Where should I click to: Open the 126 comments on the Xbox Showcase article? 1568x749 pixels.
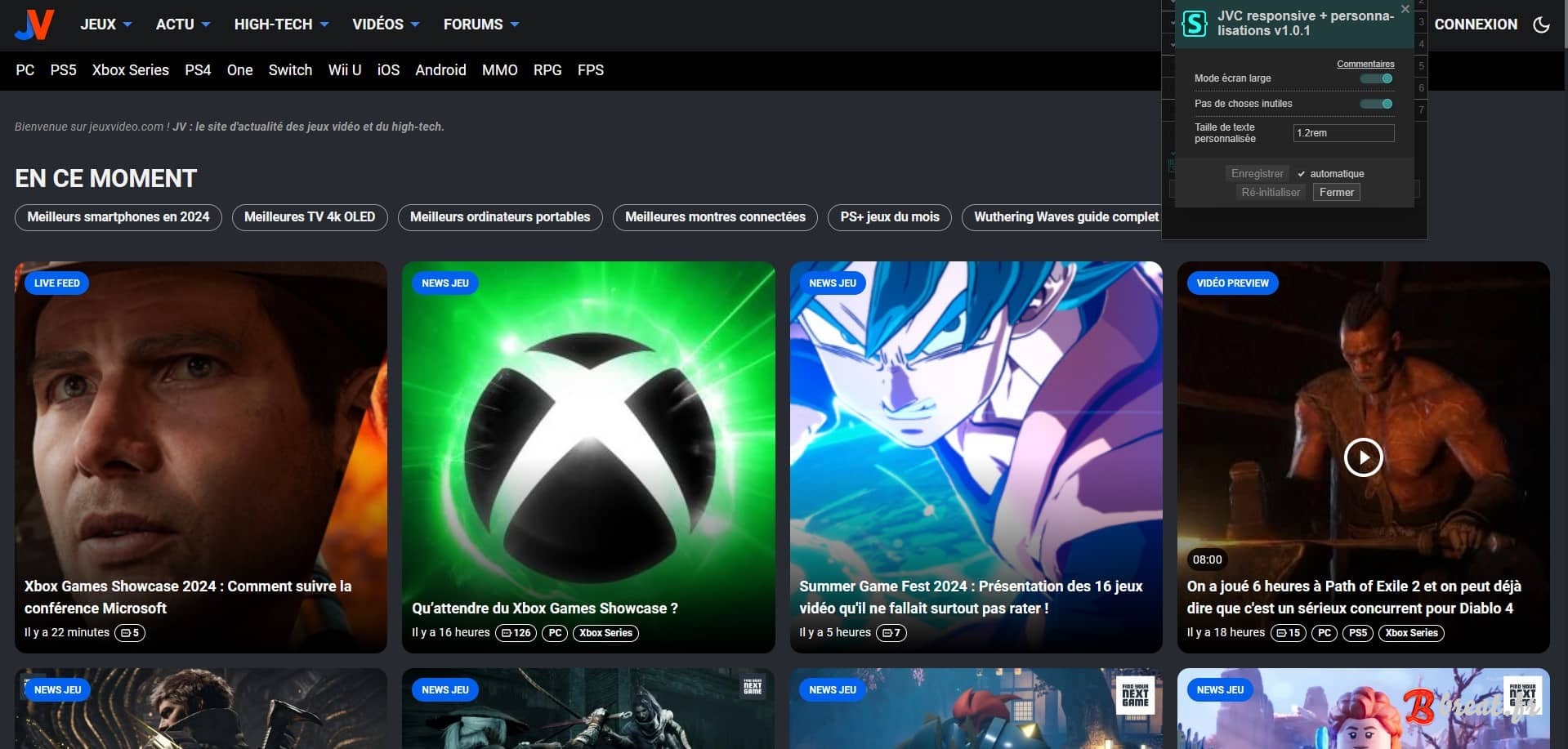(516, 632)
